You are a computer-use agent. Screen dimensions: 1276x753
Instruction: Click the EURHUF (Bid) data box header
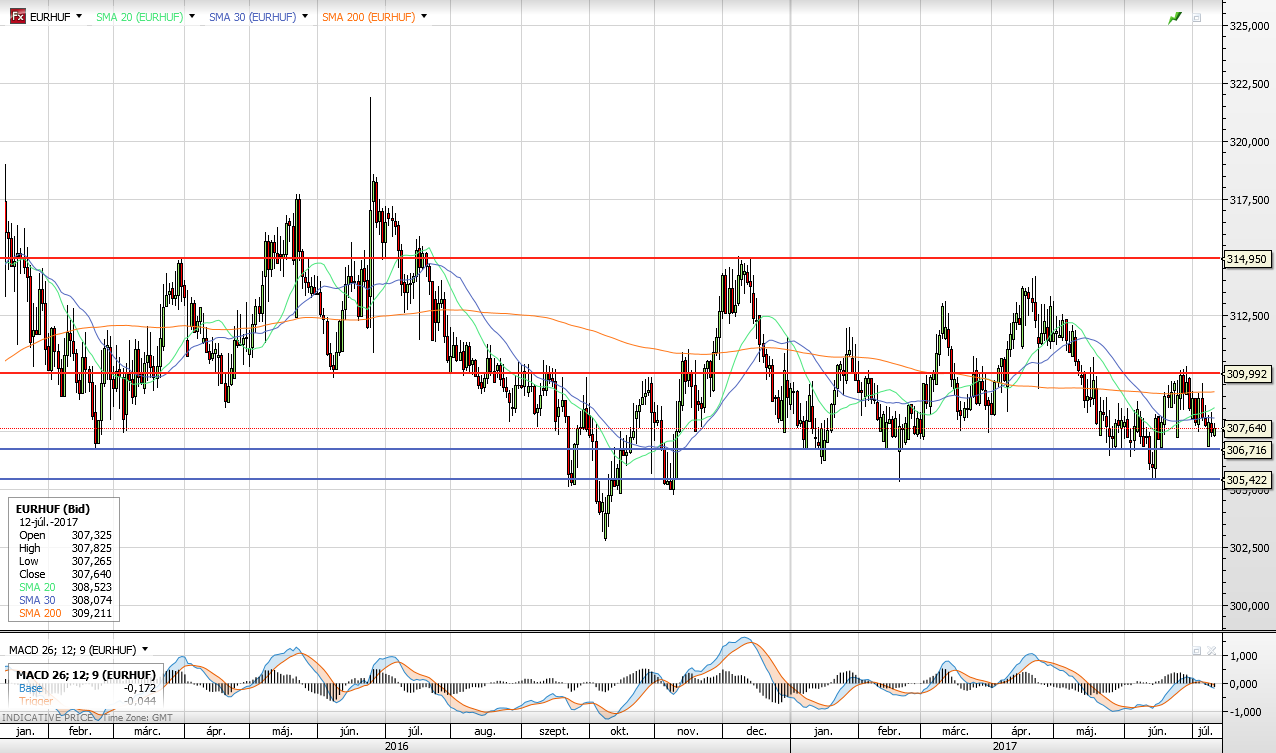(x=54, y=509)
